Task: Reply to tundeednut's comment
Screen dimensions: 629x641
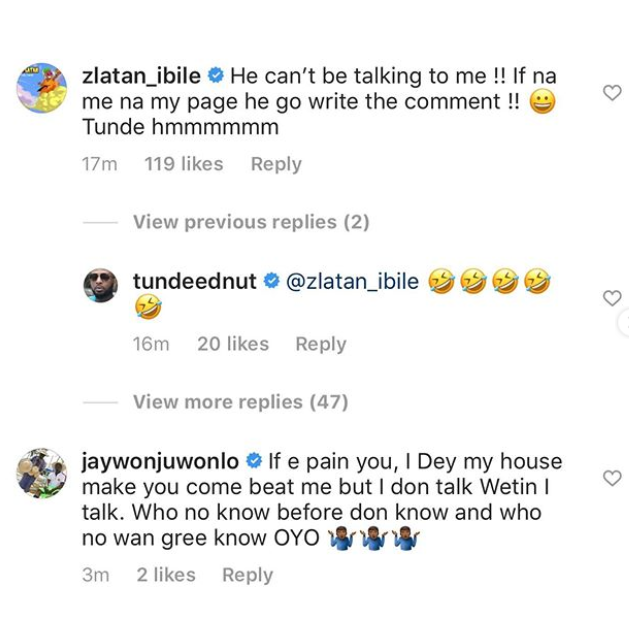Action: 320,344
